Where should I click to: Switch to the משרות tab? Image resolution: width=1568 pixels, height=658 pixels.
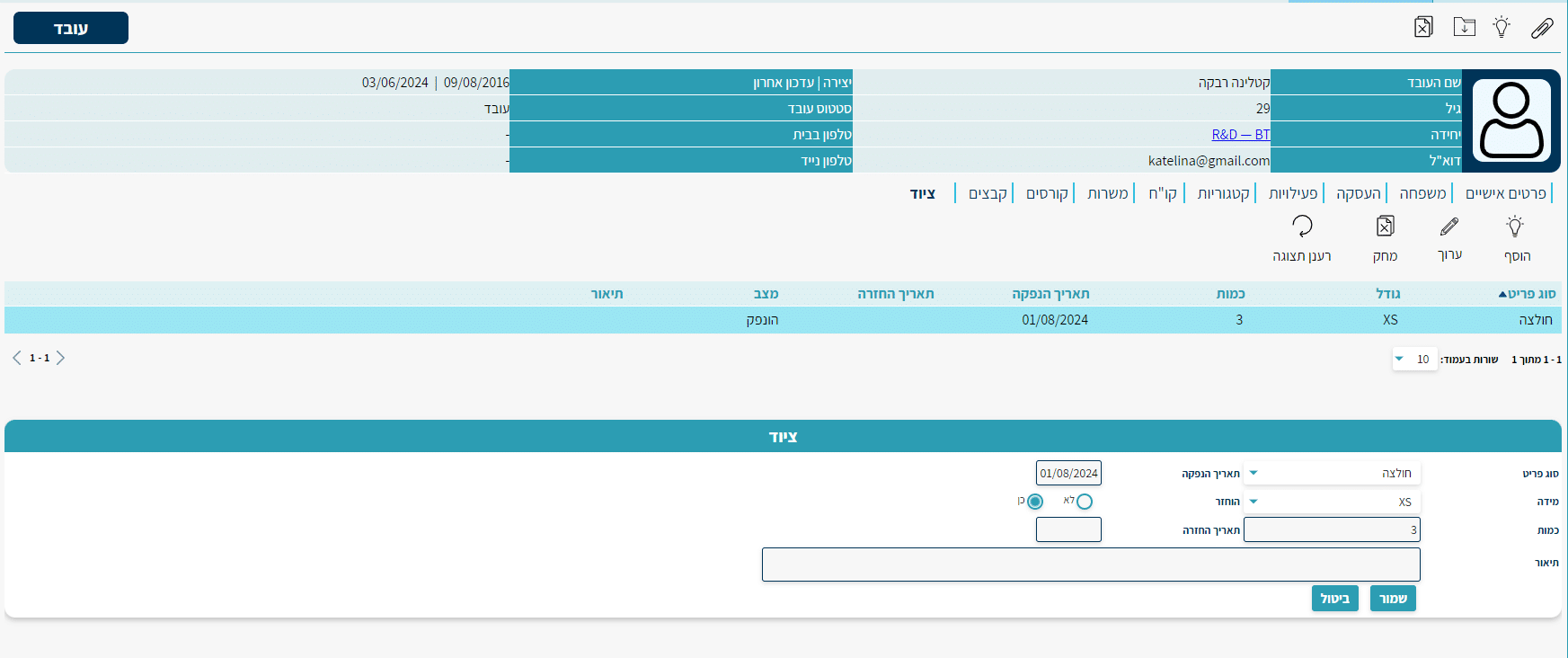1107,193
